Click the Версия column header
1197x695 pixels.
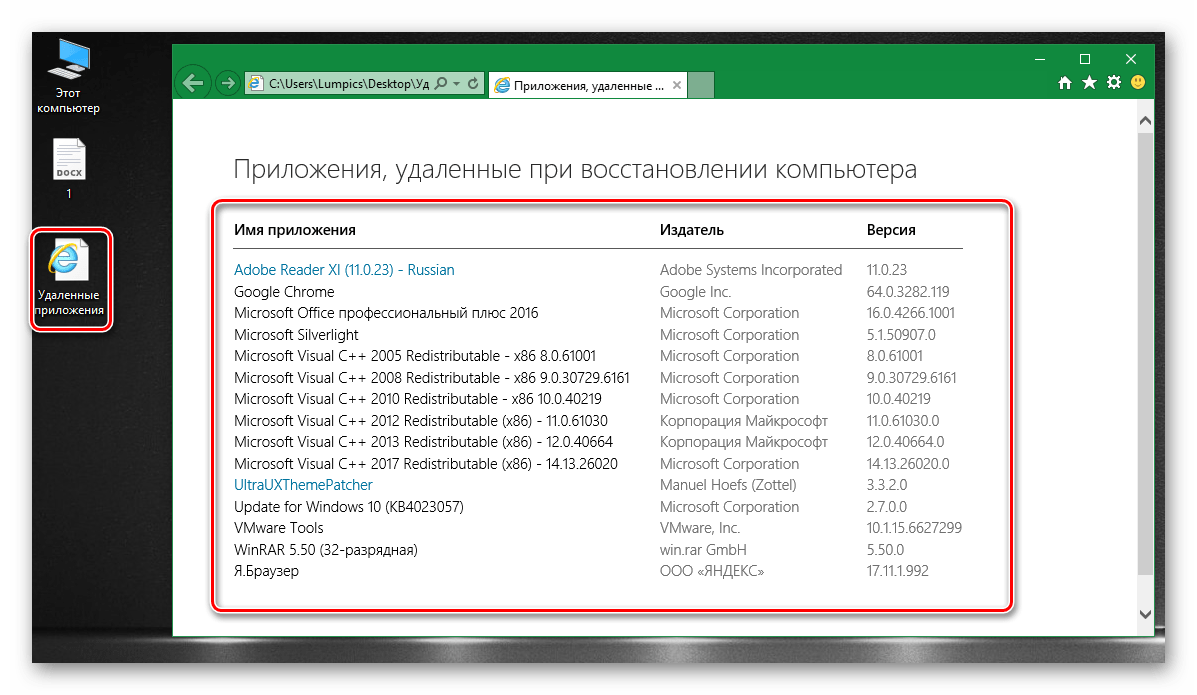[891, 230]
